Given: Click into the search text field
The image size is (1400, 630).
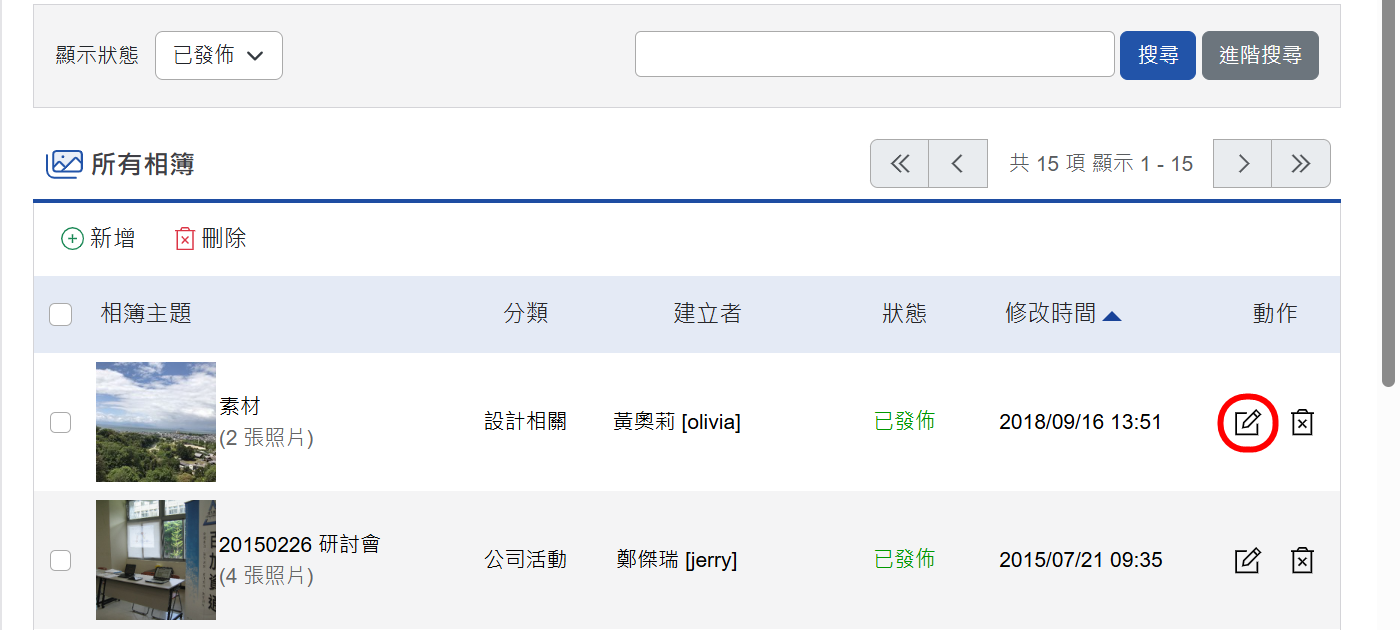Looking at the screenshot, I should tap(875, 54).
